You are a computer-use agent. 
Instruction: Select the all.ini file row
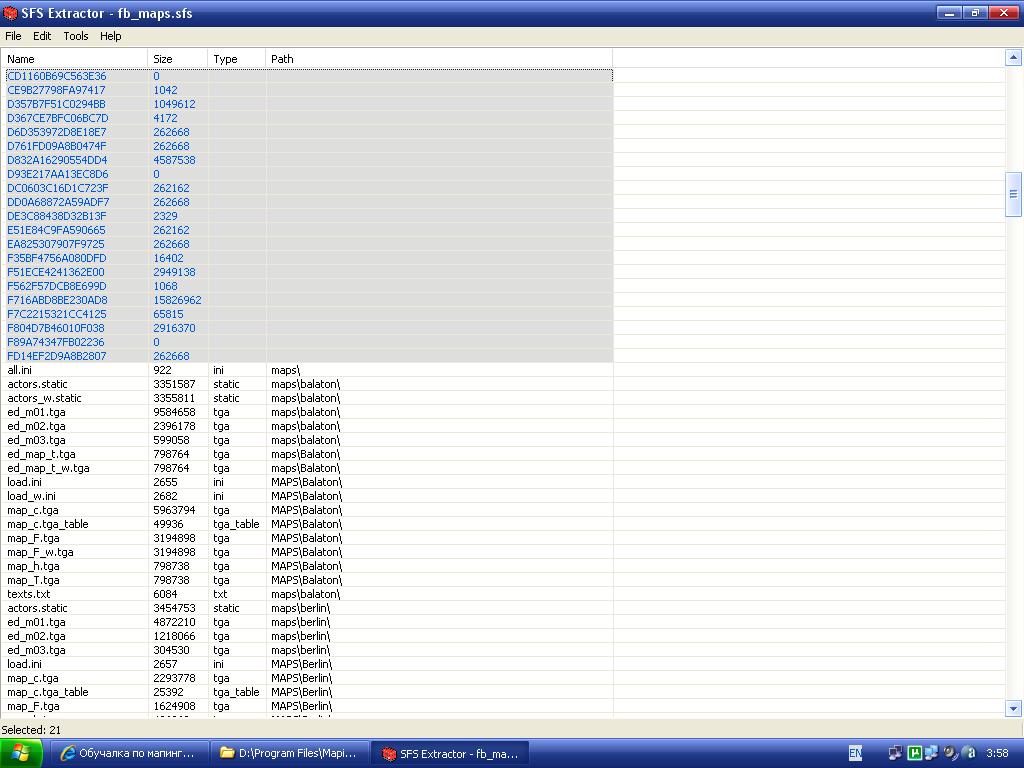click(x=307, y=370)
